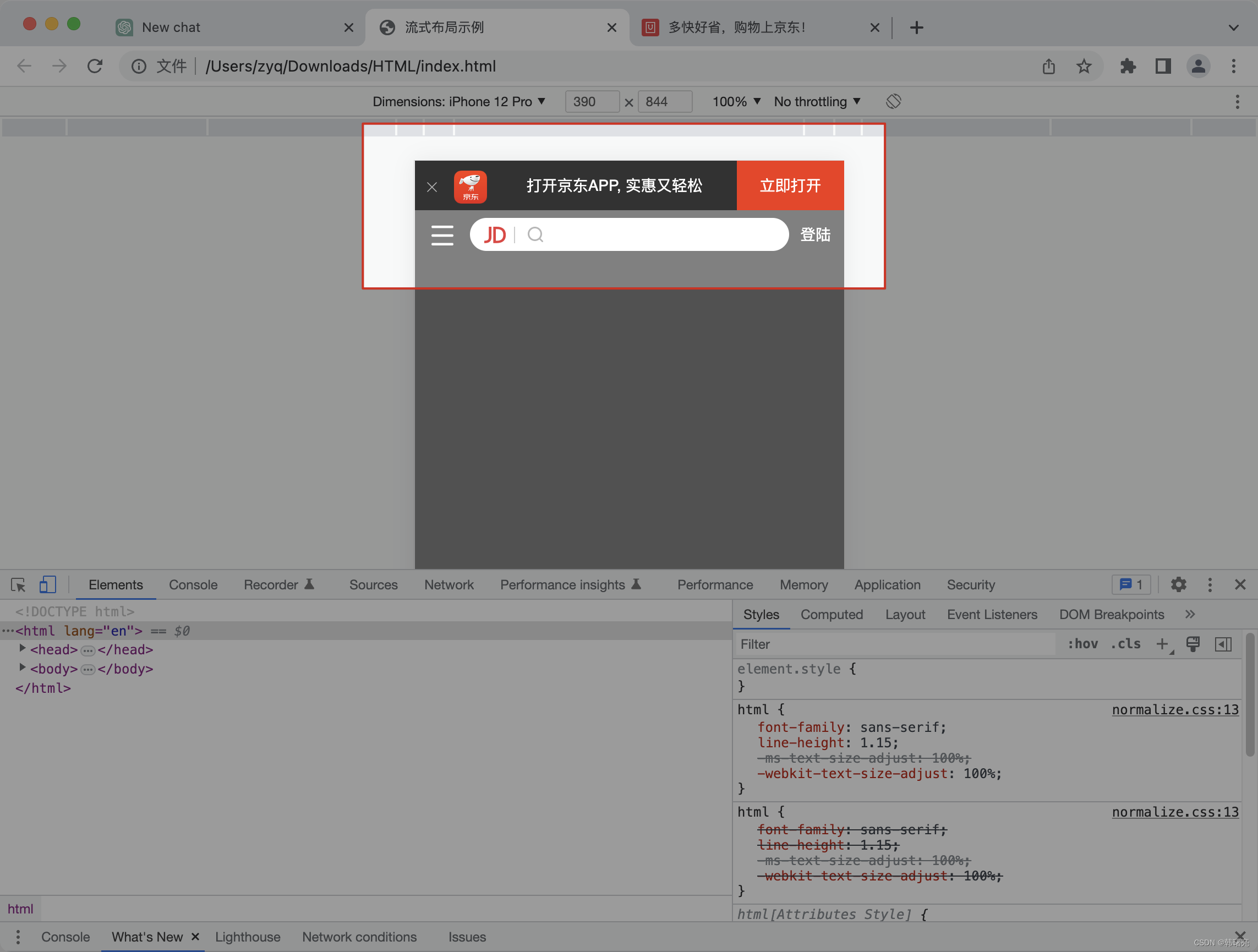Open the No throttling dropdown
Screen dimensions: 1258x952
(817, 102)
